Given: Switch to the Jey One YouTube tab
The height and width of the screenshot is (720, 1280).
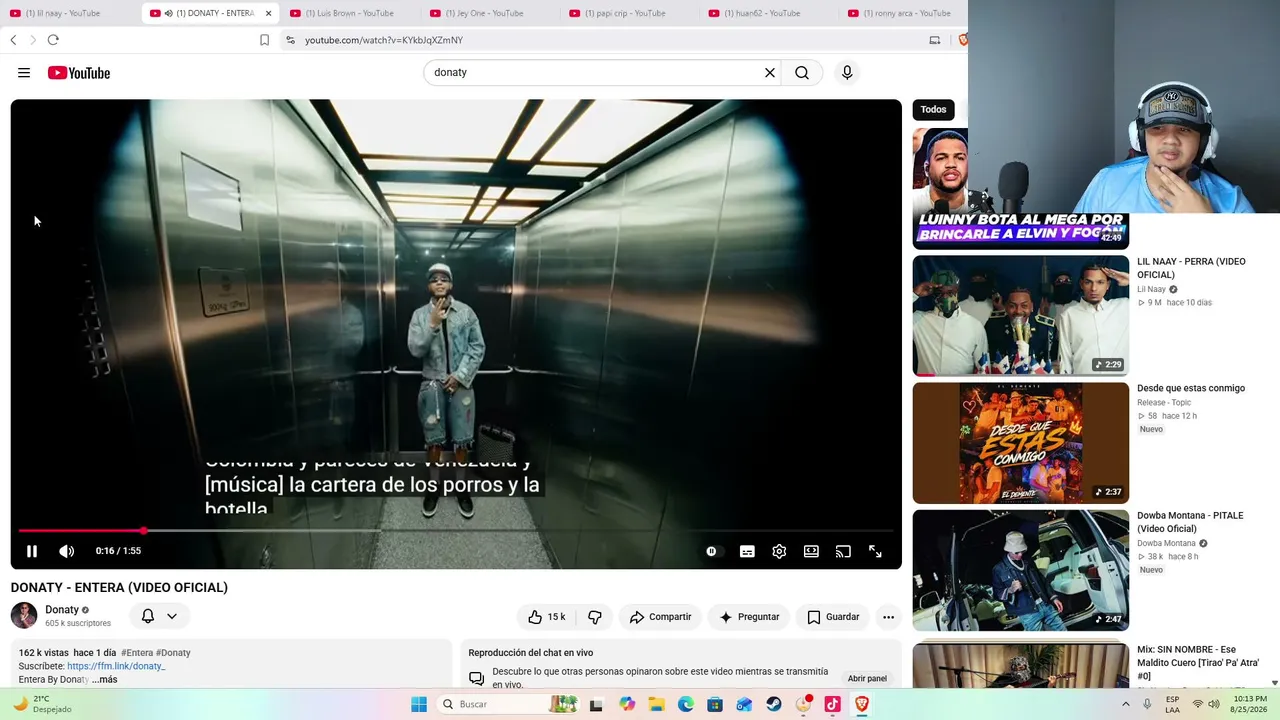Looking at the screenshot, I should (x=489, y=13).
